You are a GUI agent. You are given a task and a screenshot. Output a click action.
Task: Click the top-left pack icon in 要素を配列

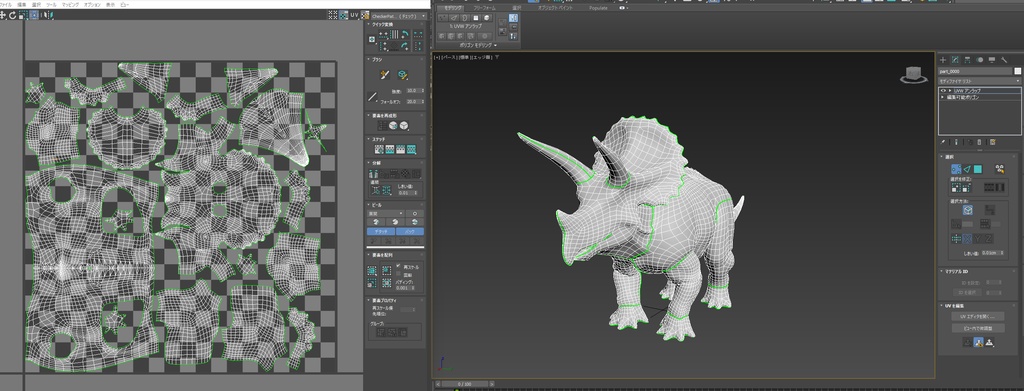tap(372, 271)
